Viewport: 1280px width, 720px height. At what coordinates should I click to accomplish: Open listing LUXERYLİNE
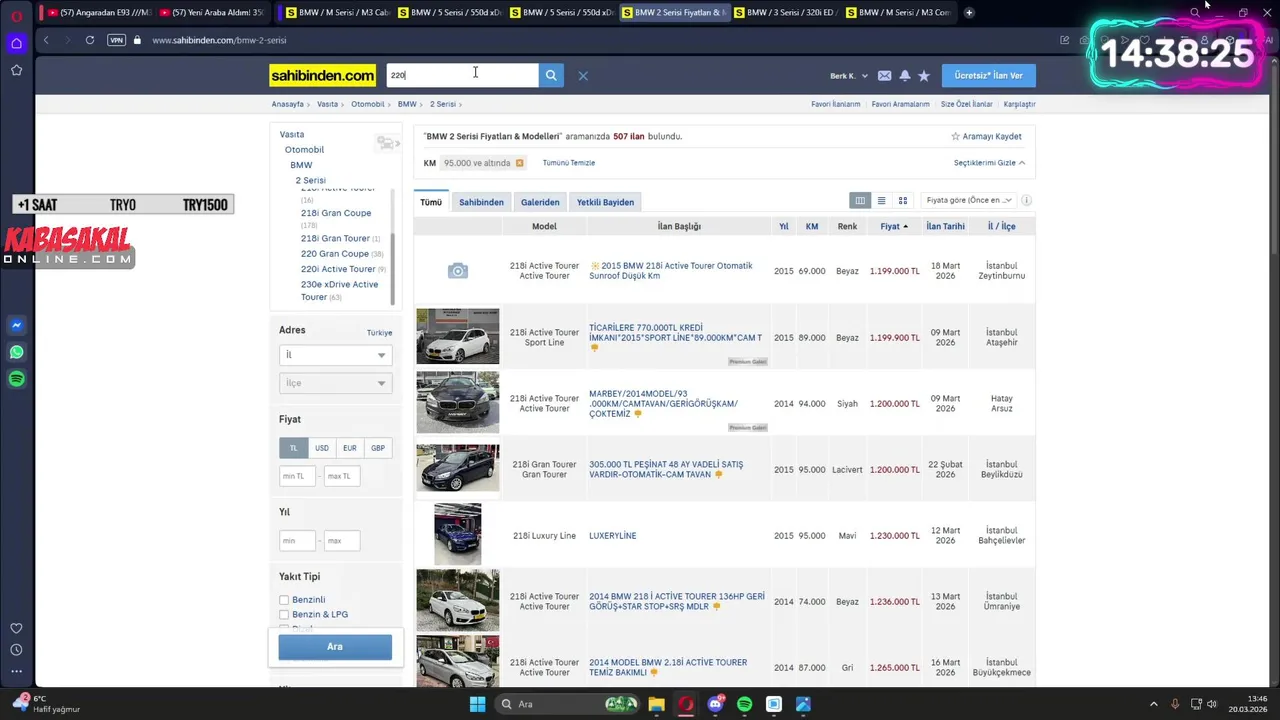point(612,536)
